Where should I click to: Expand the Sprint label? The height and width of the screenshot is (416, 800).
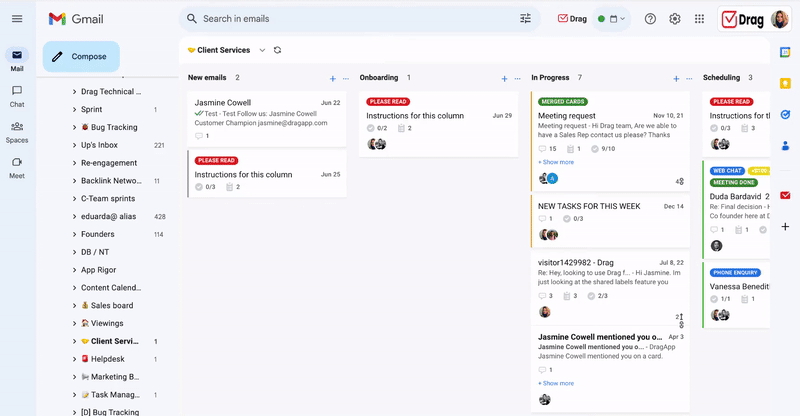74,110
